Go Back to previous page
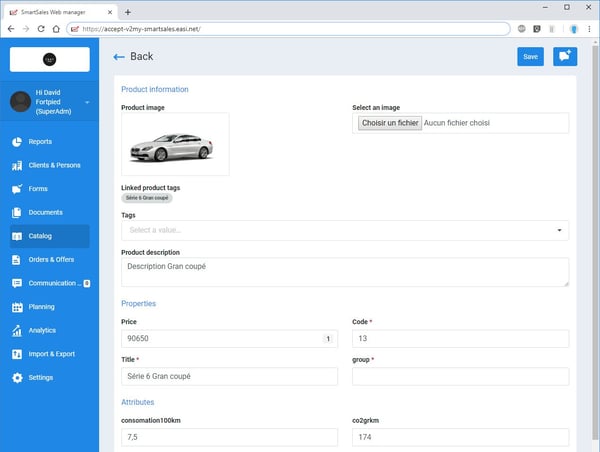The image size is (600, 452). (133, 57)
